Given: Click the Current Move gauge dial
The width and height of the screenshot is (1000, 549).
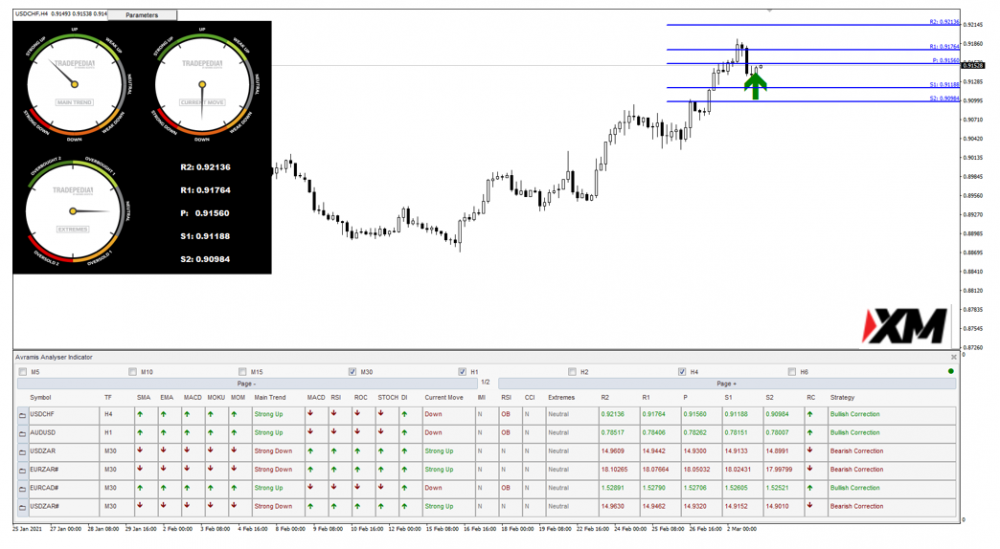Looking at the screenshot, I should [x=202, y=84].
